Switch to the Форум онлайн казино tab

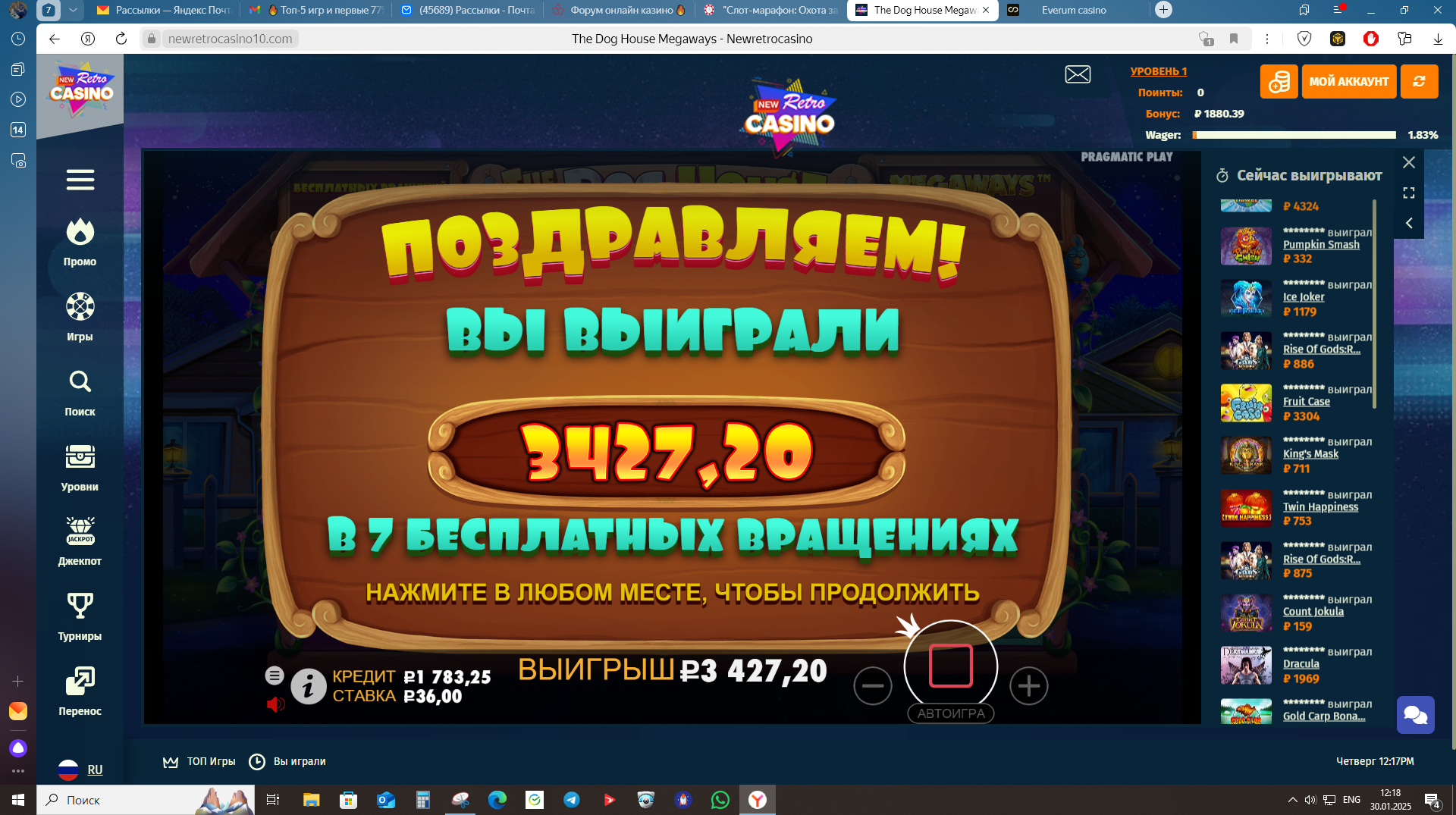(620, 10)
